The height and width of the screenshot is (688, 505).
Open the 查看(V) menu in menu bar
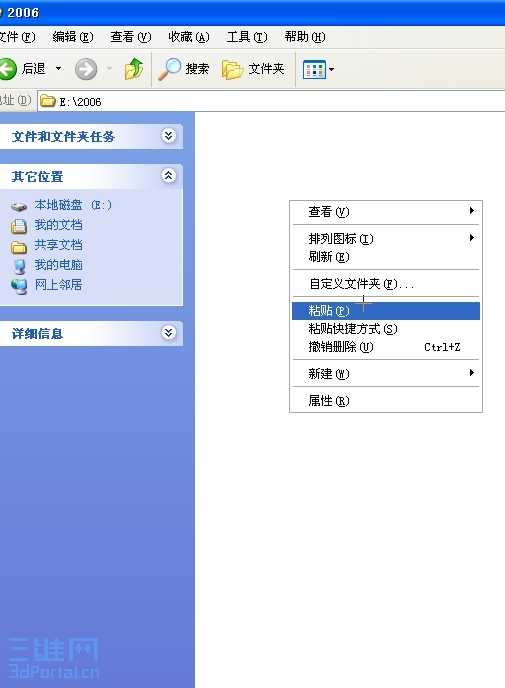coord(131,37)
